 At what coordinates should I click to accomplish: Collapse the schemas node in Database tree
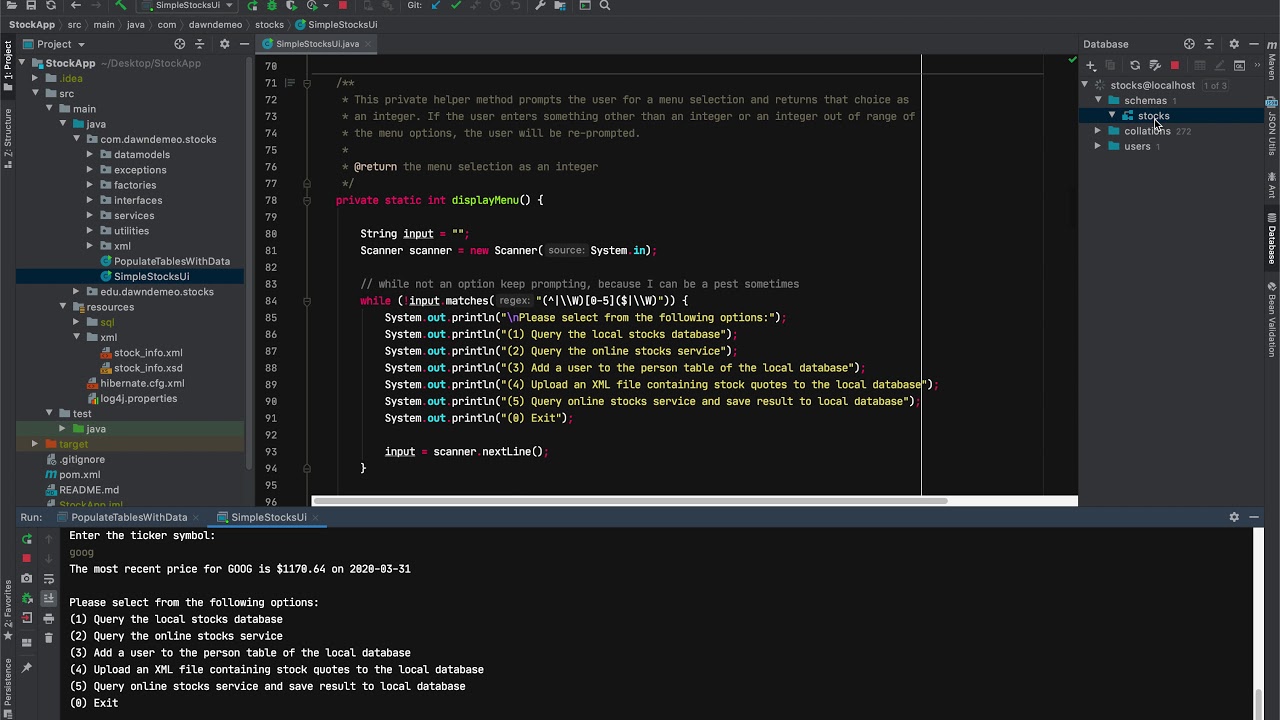1098,100
